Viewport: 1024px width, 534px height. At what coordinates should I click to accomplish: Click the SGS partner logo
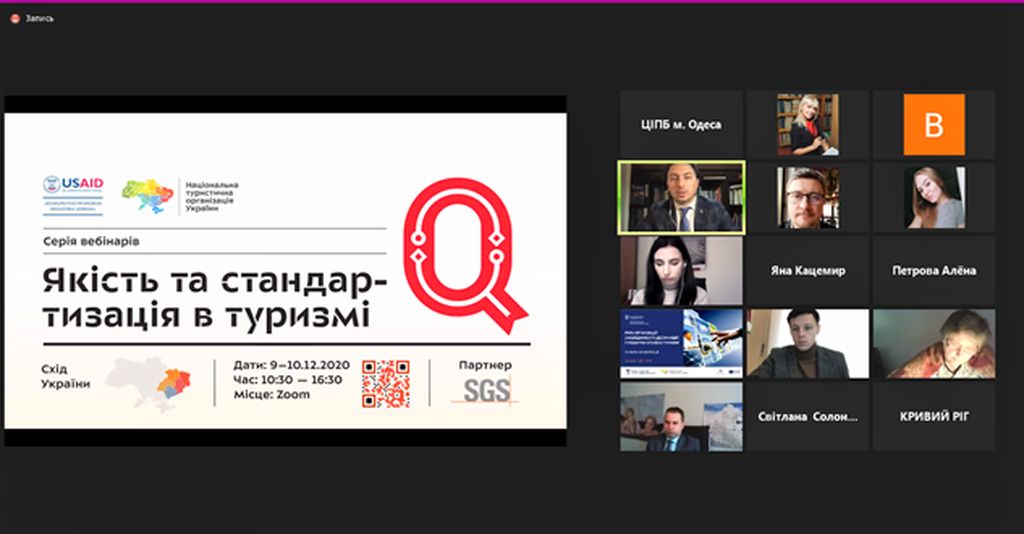tap(487, 391)
